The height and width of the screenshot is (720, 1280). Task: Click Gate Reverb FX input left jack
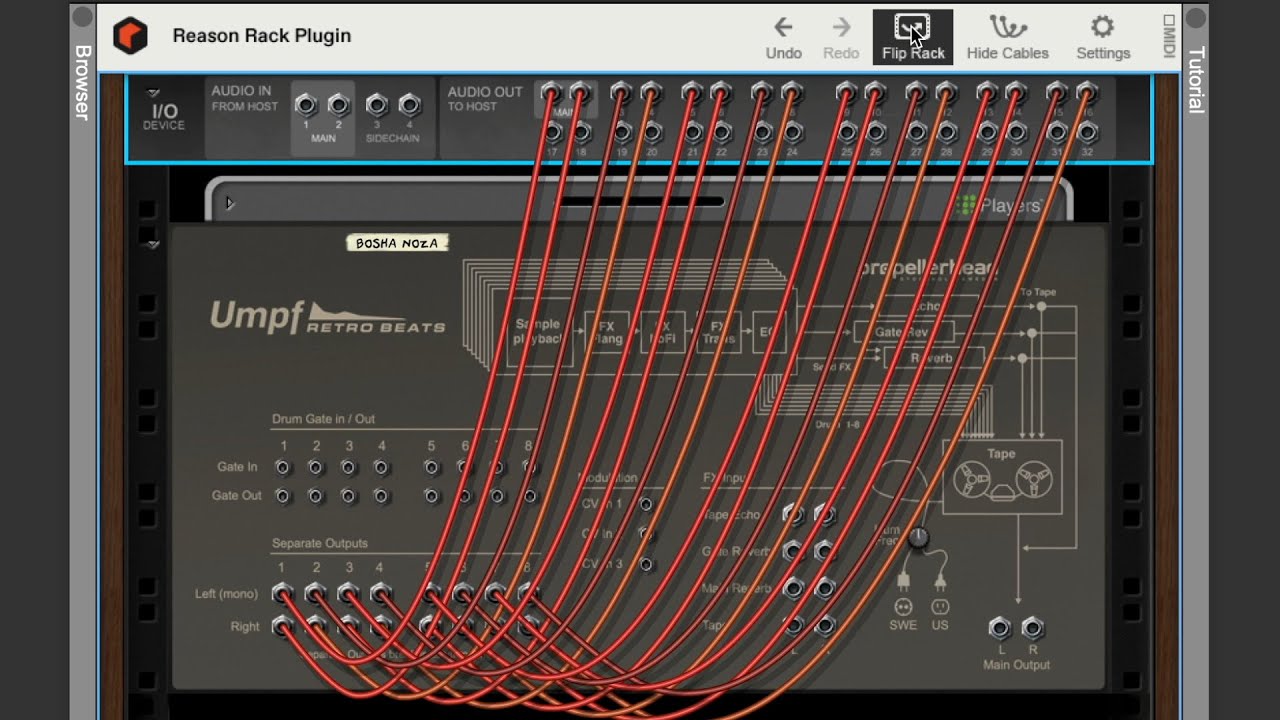pyautogui.click(x=793, y=551)
